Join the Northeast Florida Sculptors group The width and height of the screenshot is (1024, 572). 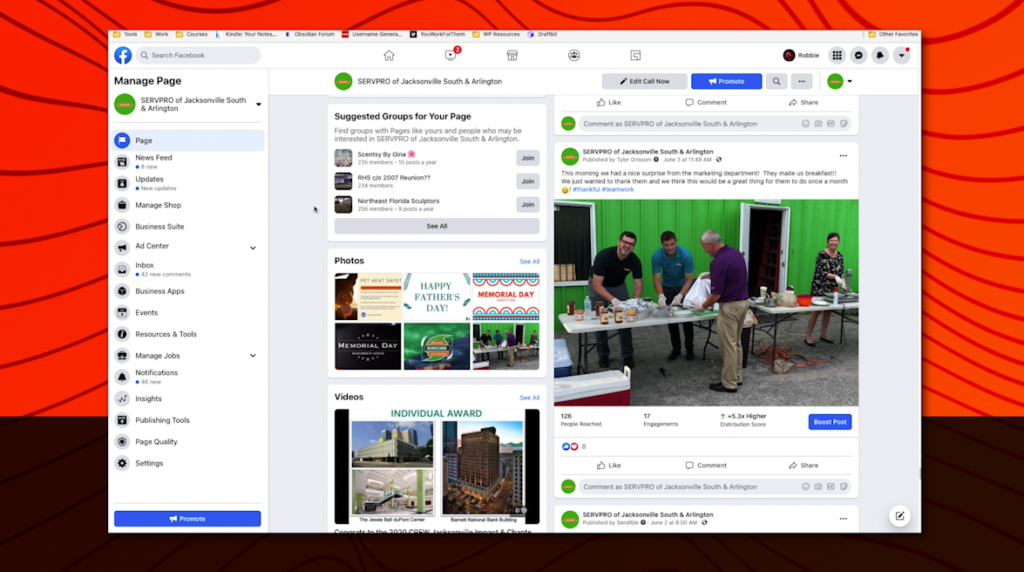(528, 204)
